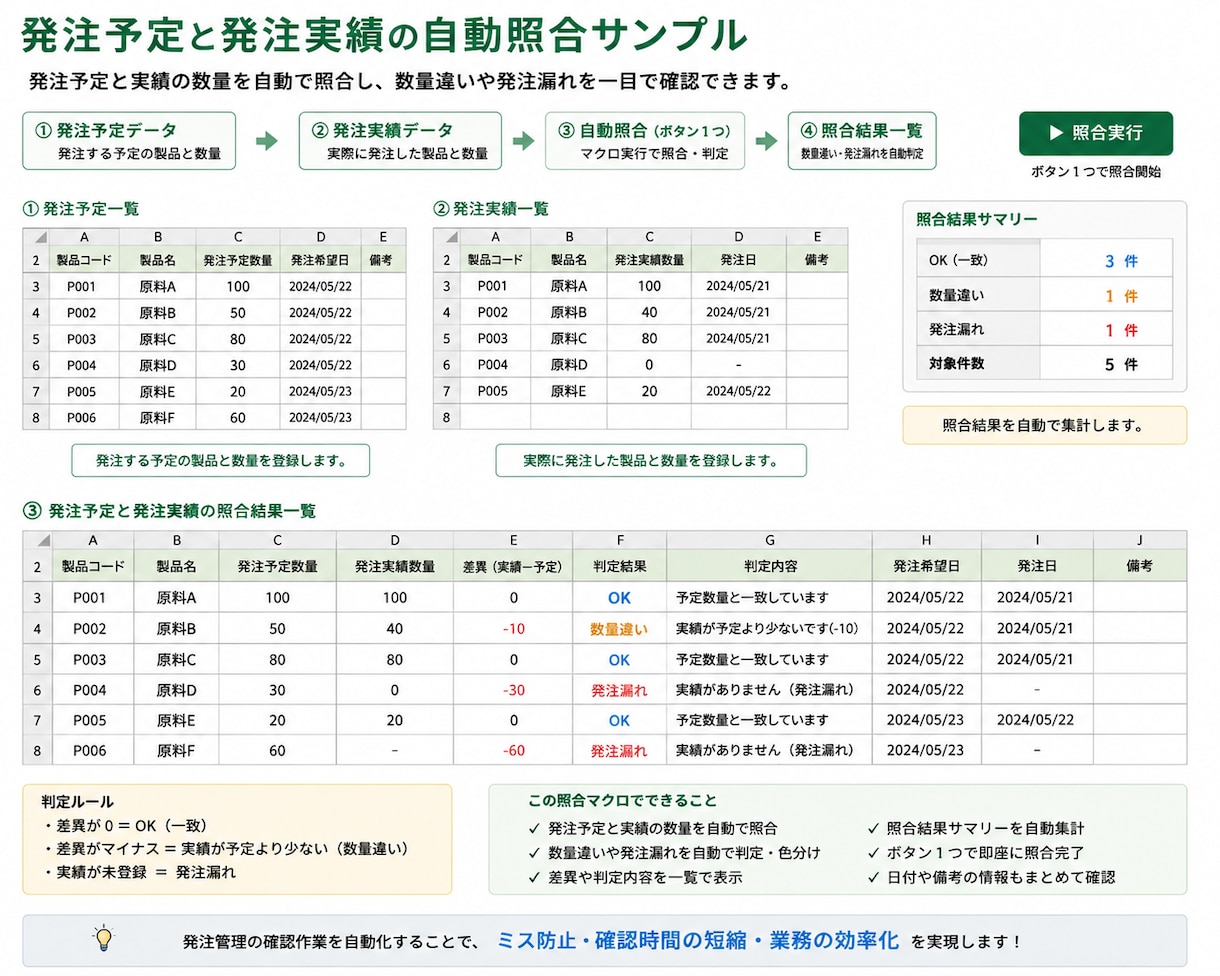
Task: Select 原料F cell in 発注予定一覧 table
Action: 157,417
